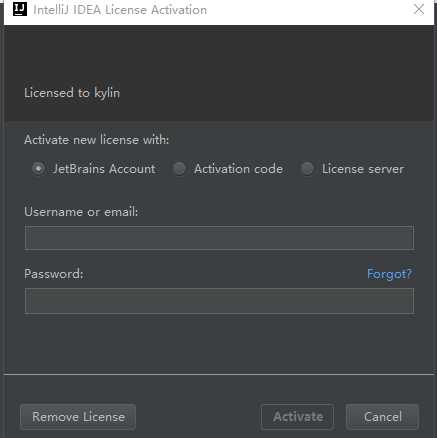The width and height of the screenshot is (437, 438).
Task: Dismiss dialog with the Cancel button
Action: [382, 417]
